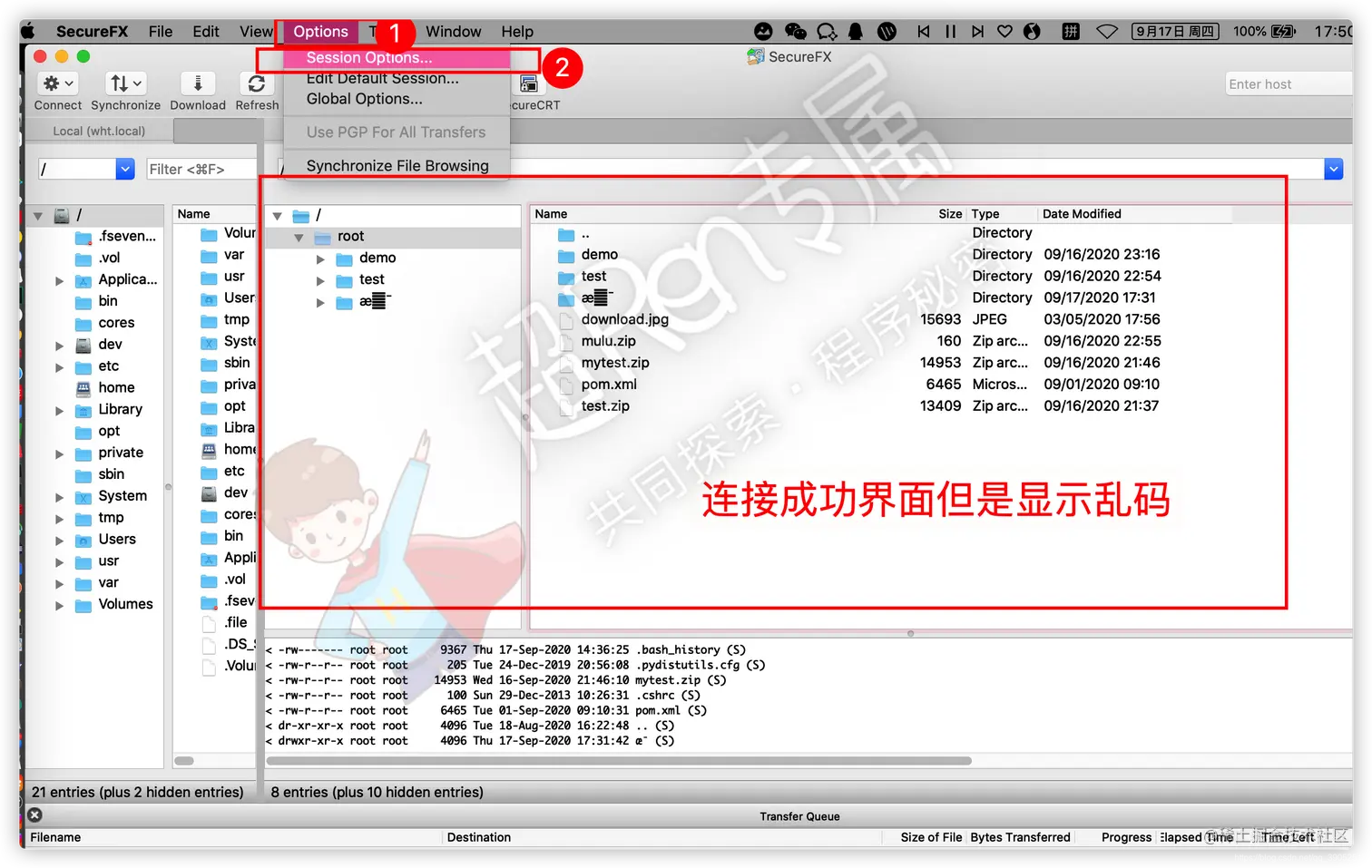
Task: Open the Wi-Fi status icon
Action: point(1107,32)
